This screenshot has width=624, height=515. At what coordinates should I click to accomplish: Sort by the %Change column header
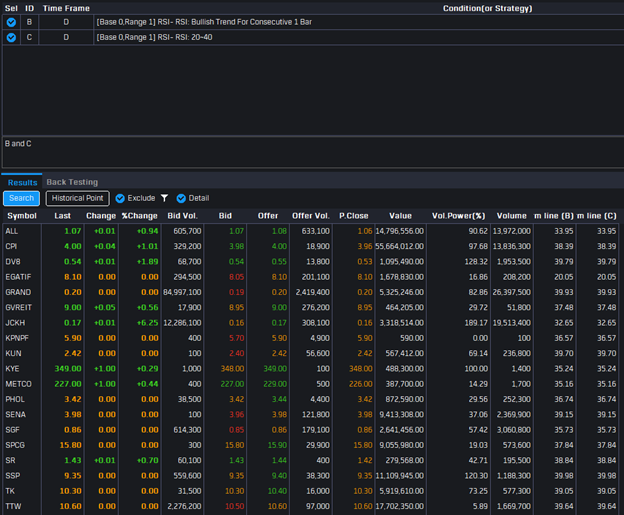tap(139, 215)
